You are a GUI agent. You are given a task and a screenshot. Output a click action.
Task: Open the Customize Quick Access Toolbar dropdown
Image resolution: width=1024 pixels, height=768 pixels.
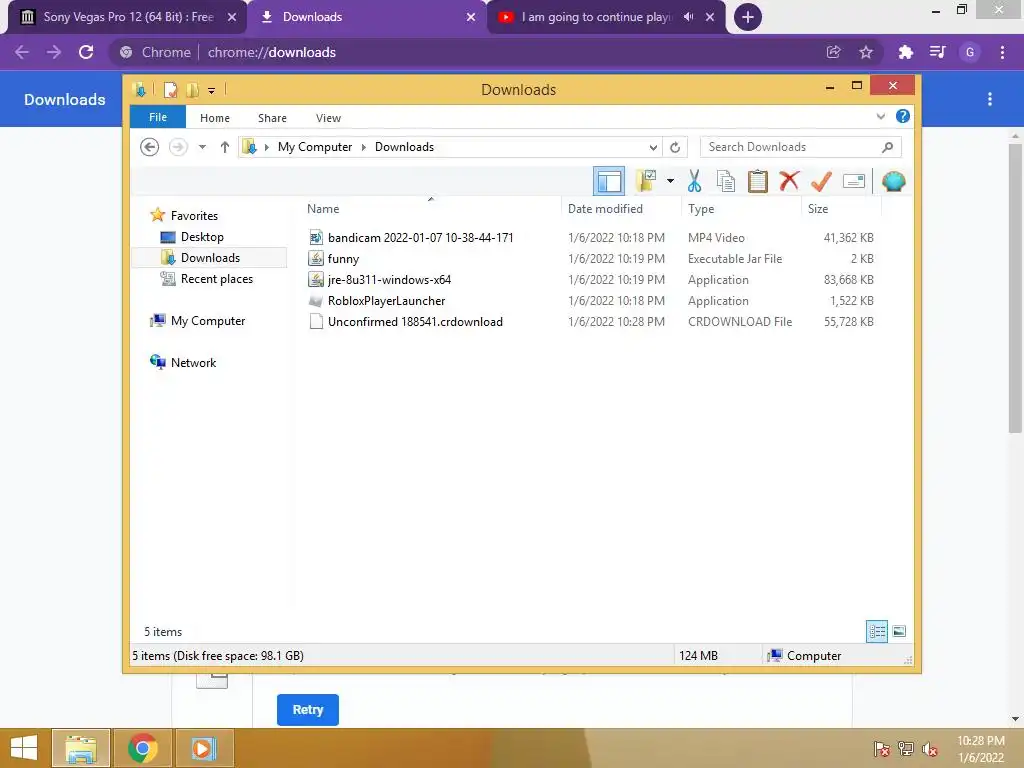coord(212,91)
